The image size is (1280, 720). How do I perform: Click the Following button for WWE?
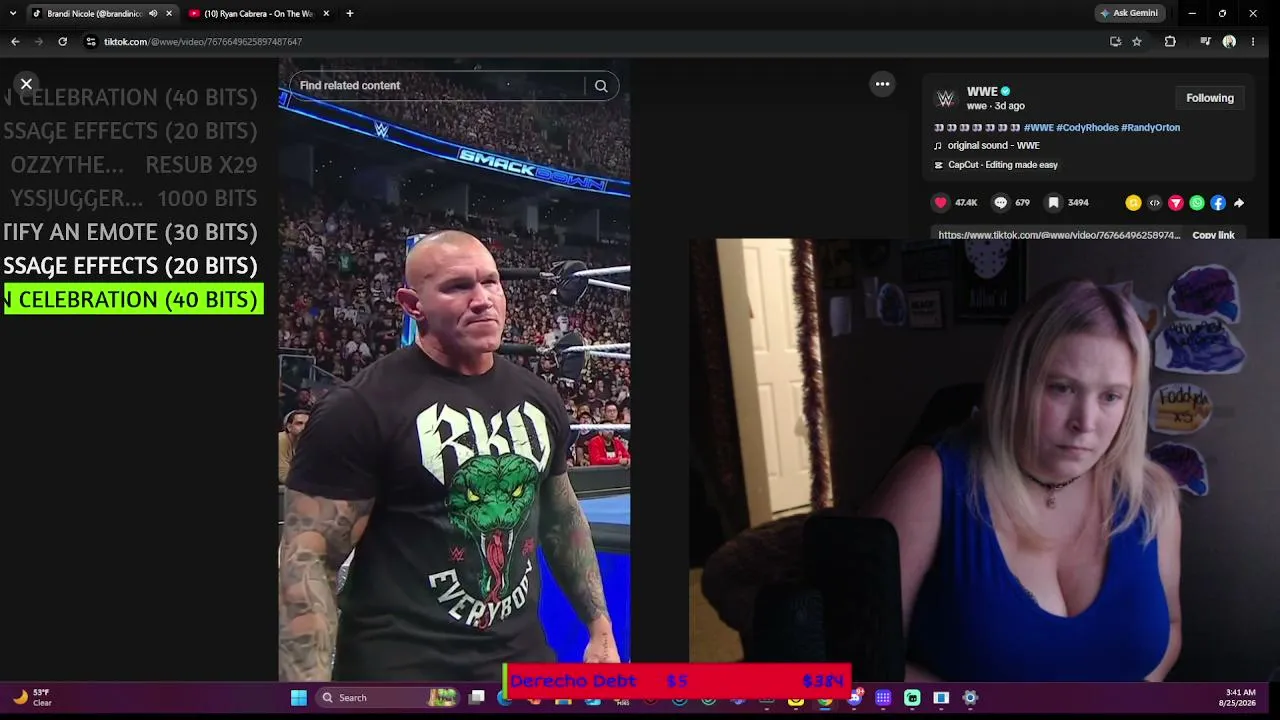pyautogui.click(x=1210, y=98)
